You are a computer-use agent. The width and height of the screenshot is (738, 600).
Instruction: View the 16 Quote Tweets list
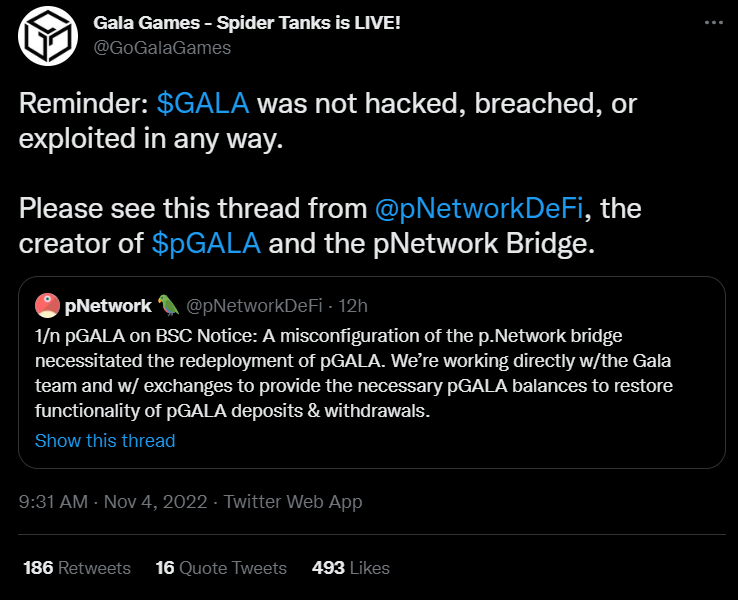point(221,568)
